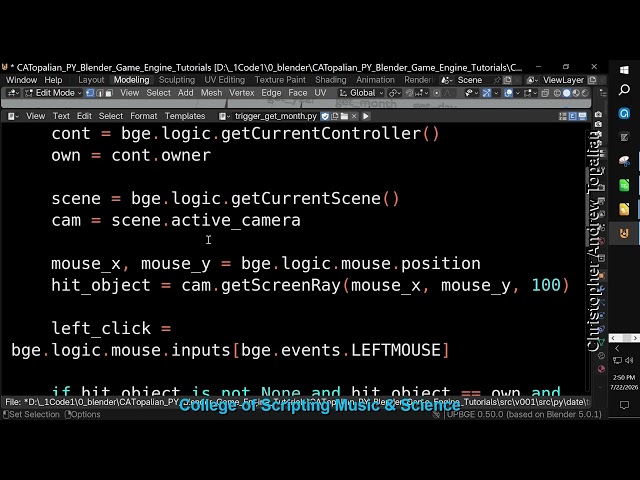Toggle snapping magnet icon
The image size is (640, 480).
pos(409,93)
